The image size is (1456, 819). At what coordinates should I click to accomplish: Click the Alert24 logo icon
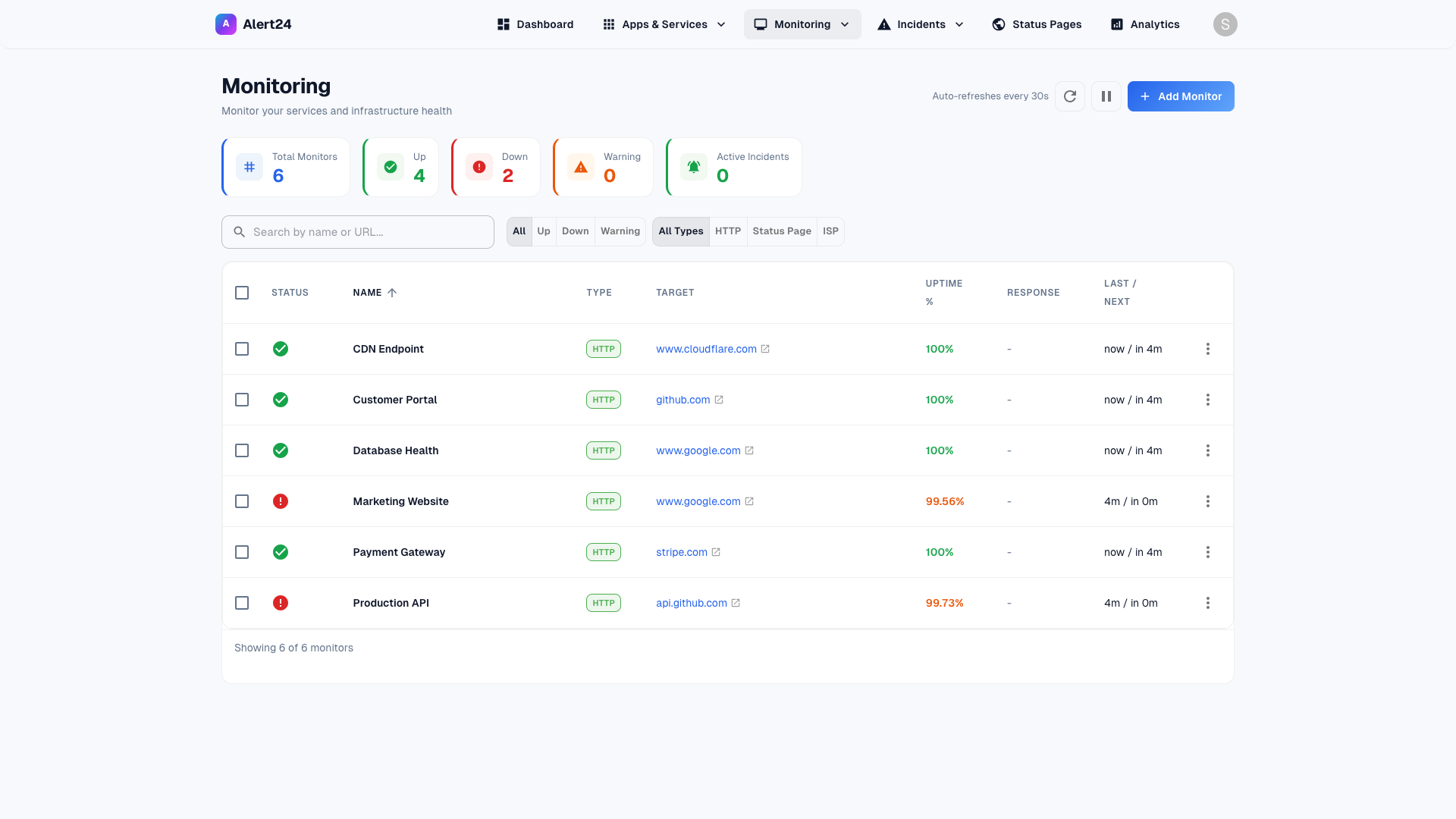click(226, 24)
